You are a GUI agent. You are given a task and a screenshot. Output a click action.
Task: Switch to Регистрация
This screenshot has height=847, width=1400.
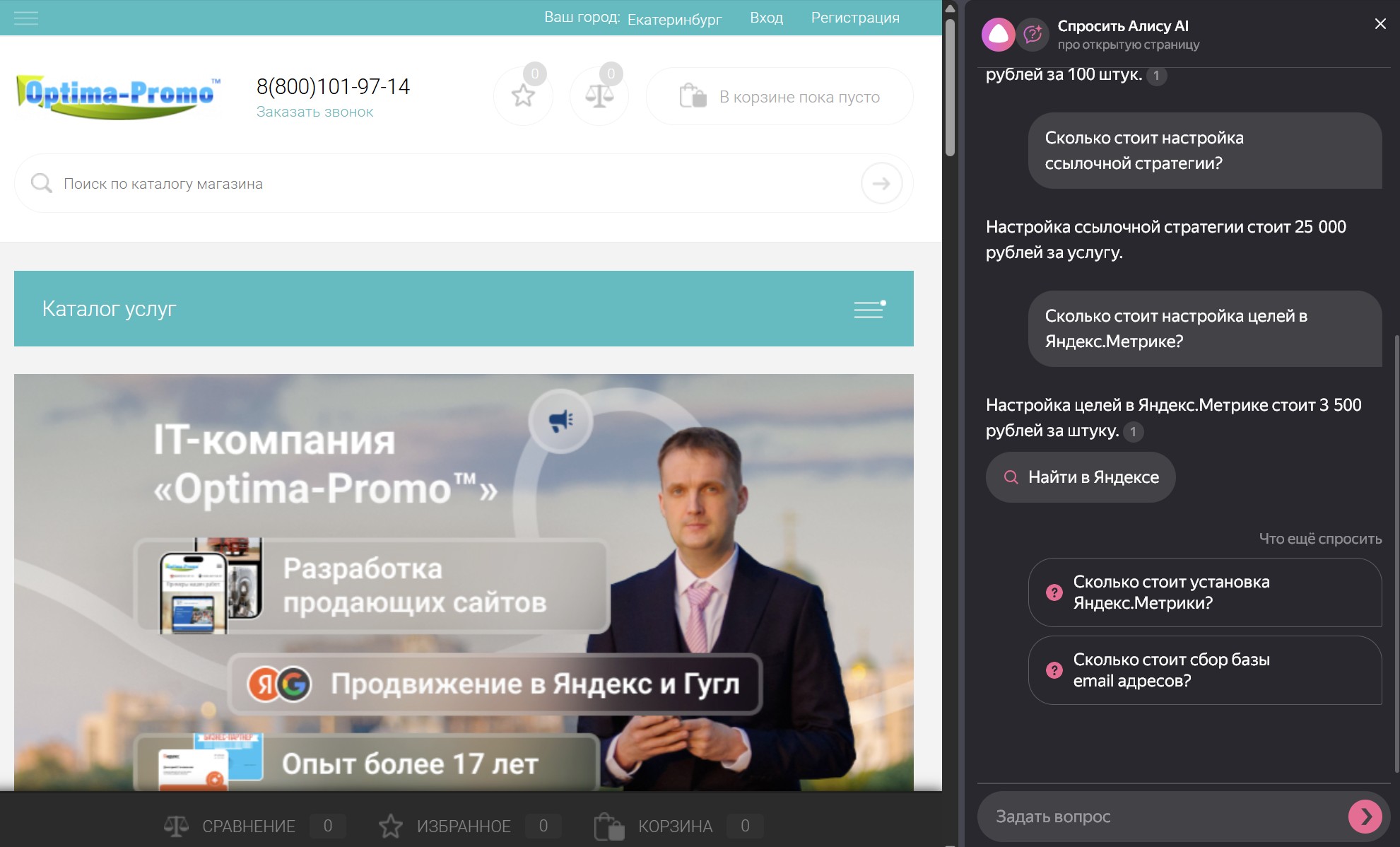point(855,18)
